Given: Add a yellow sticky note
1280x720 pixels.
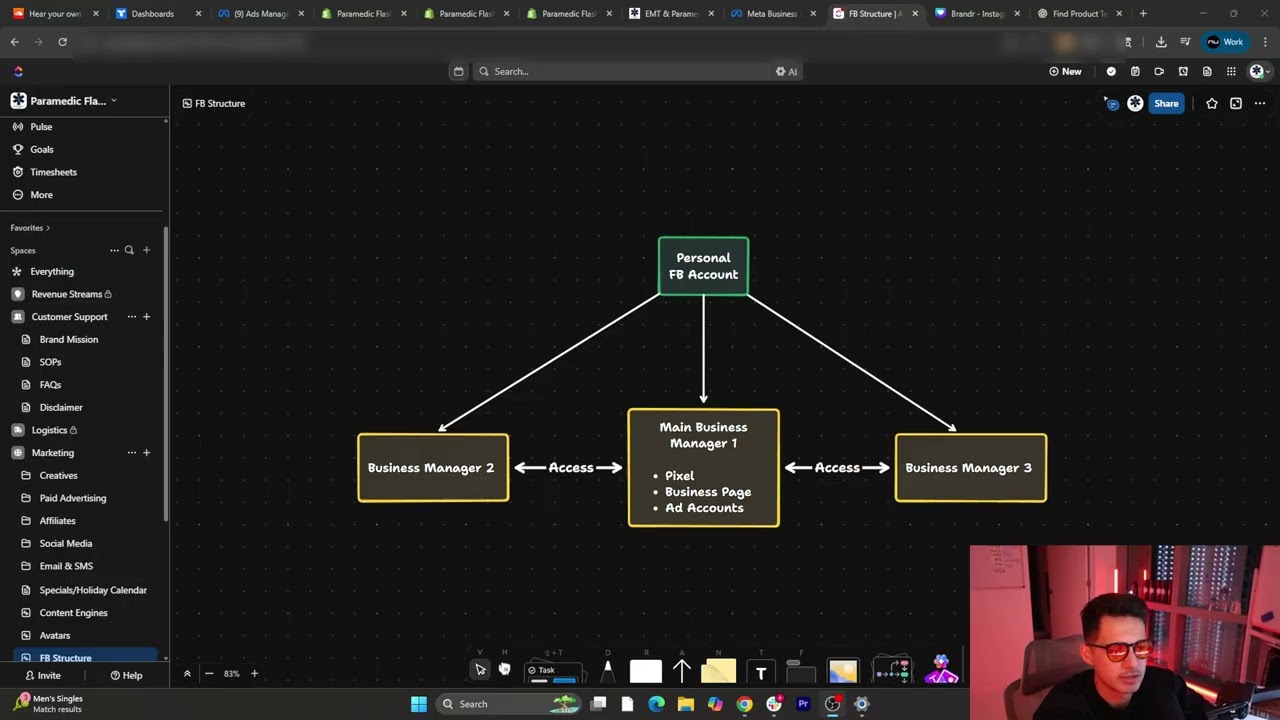Looking at the screenshot, I should 718,671.
